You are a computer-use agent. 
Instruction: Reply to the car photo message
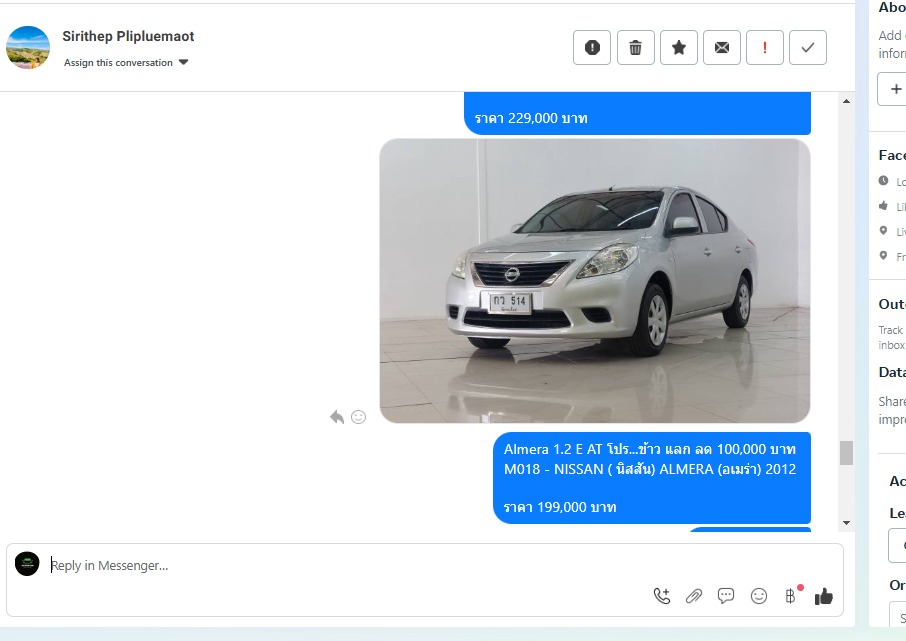(x=337, y=417)
